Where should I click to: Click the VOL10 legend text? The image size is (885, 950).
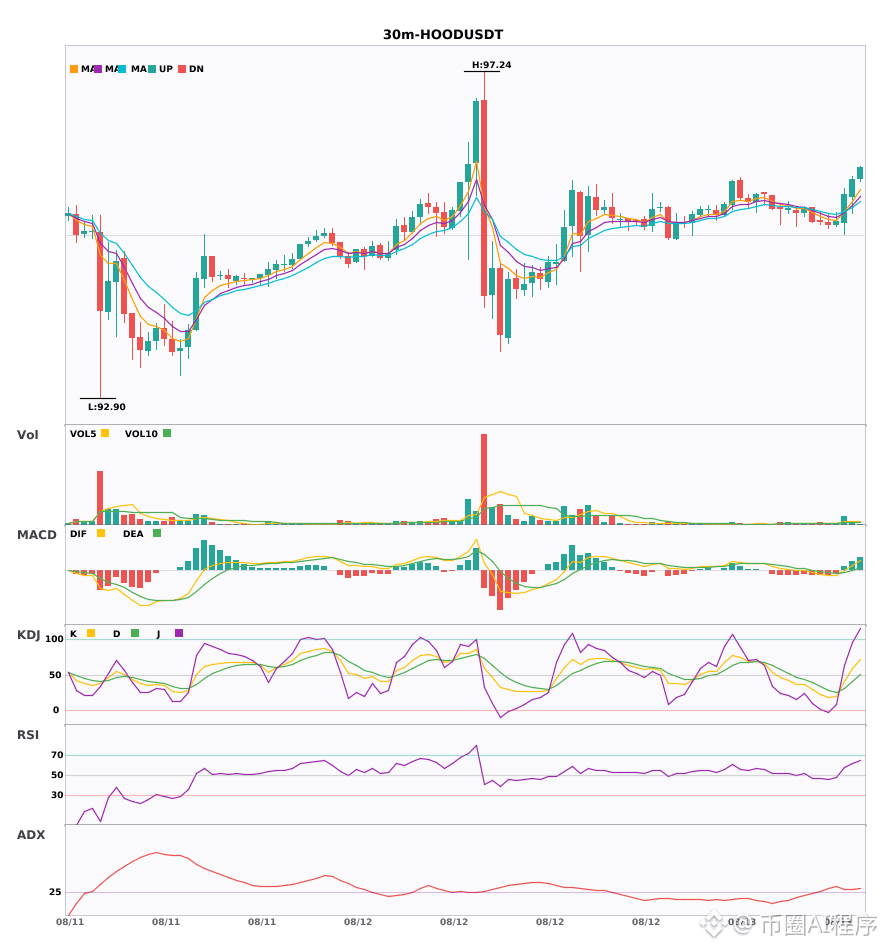pos(141,434)
